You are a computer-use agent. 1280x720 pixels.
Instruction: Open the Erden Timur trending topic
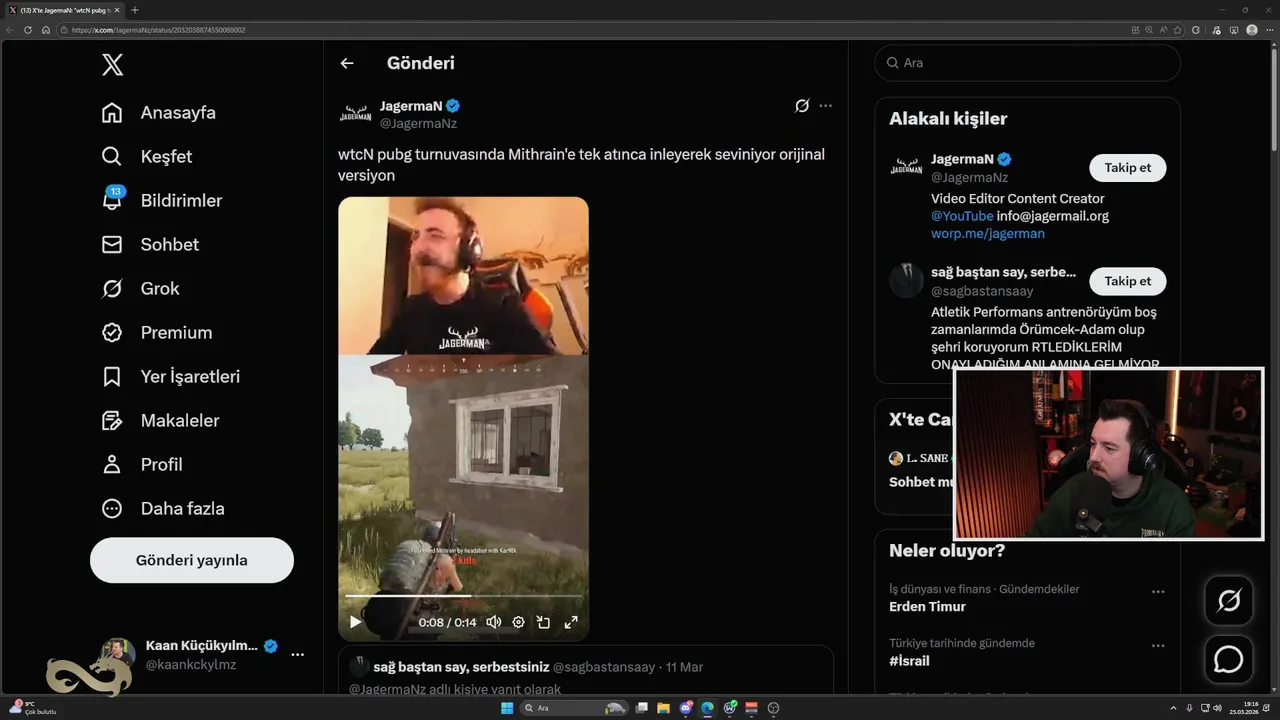click(927, 606)
